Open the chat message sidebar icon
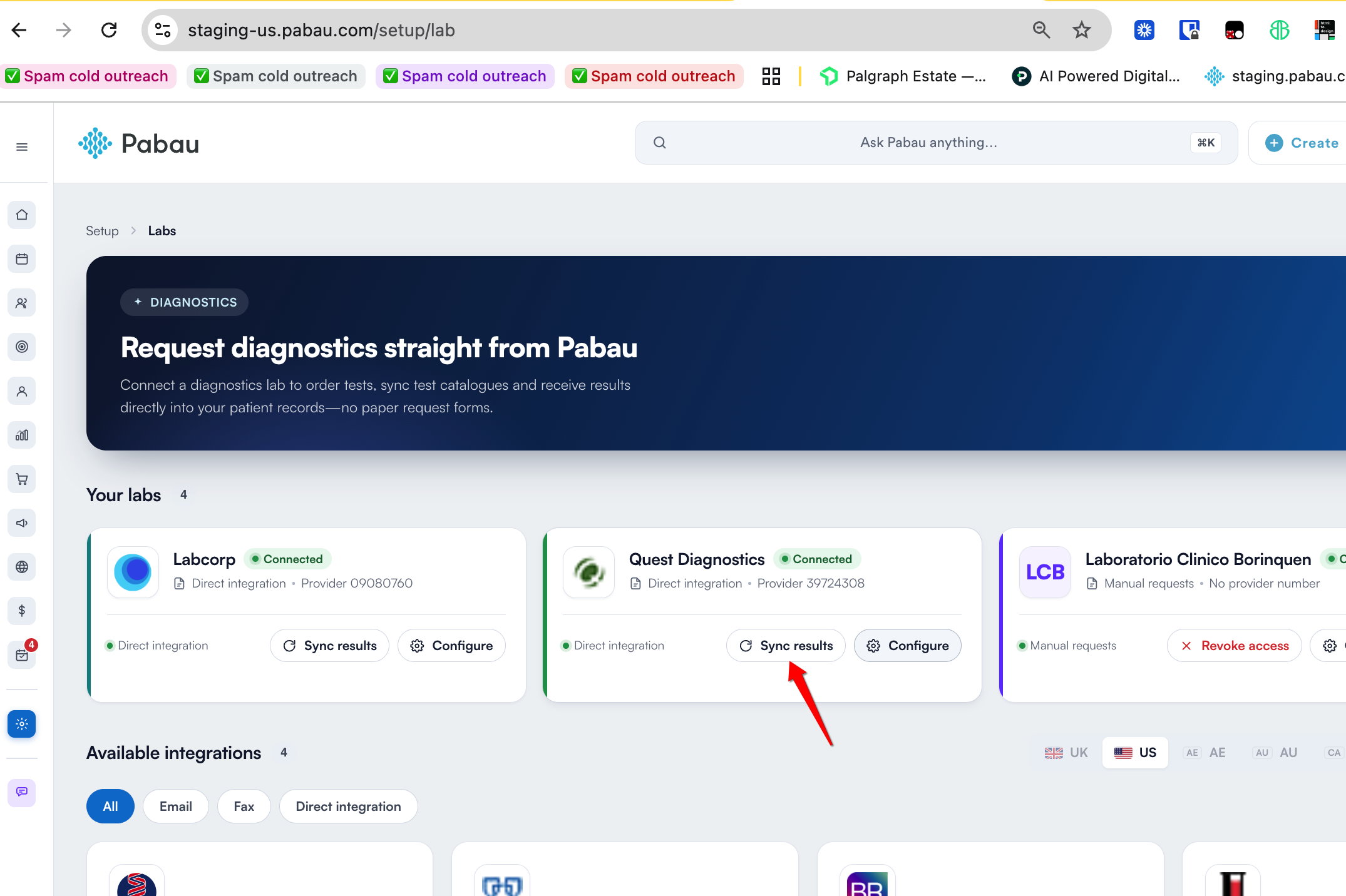 point(22,792)
